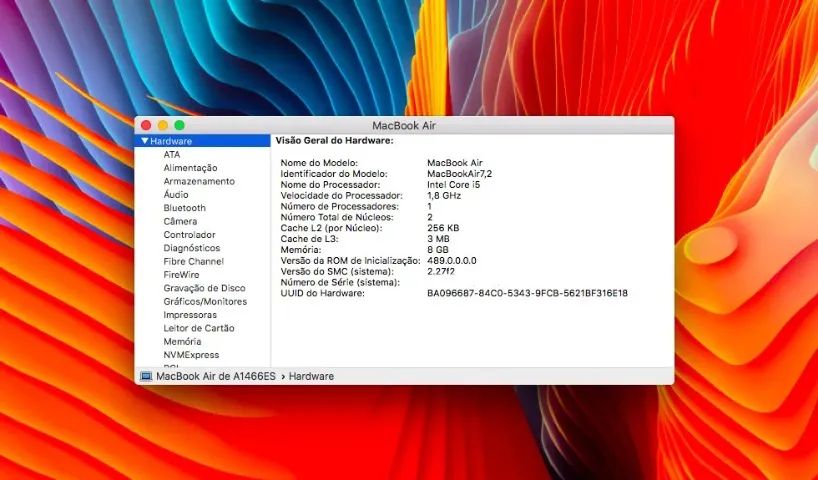
Task: Click the '8 GB' memory value
Action: tap(438, 250)
